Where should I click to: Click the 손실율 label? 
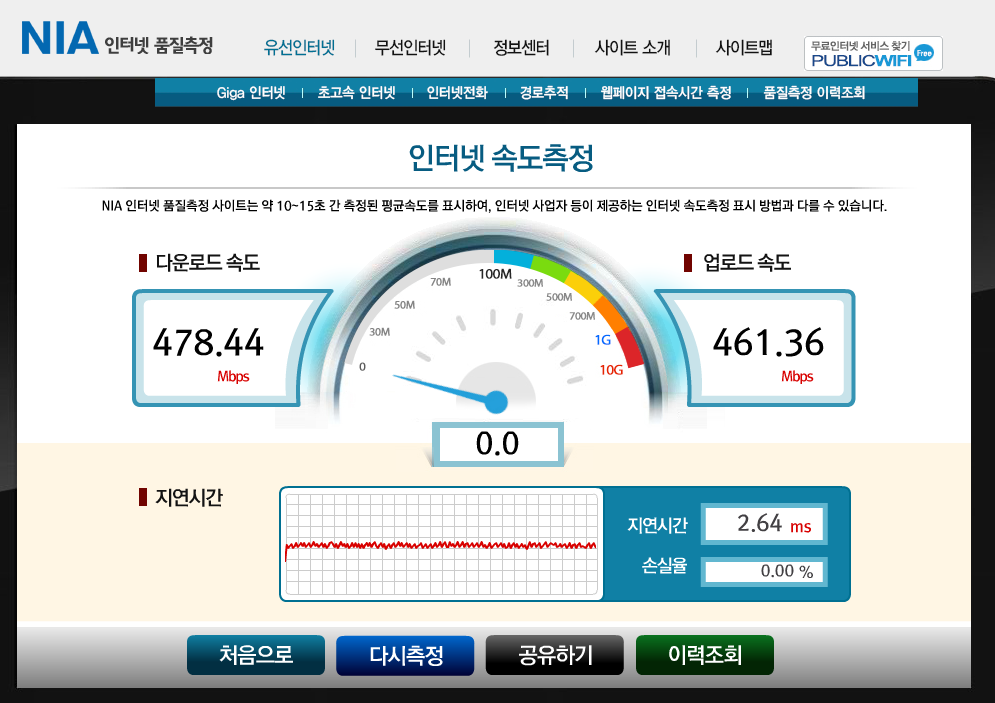point(664,565)
